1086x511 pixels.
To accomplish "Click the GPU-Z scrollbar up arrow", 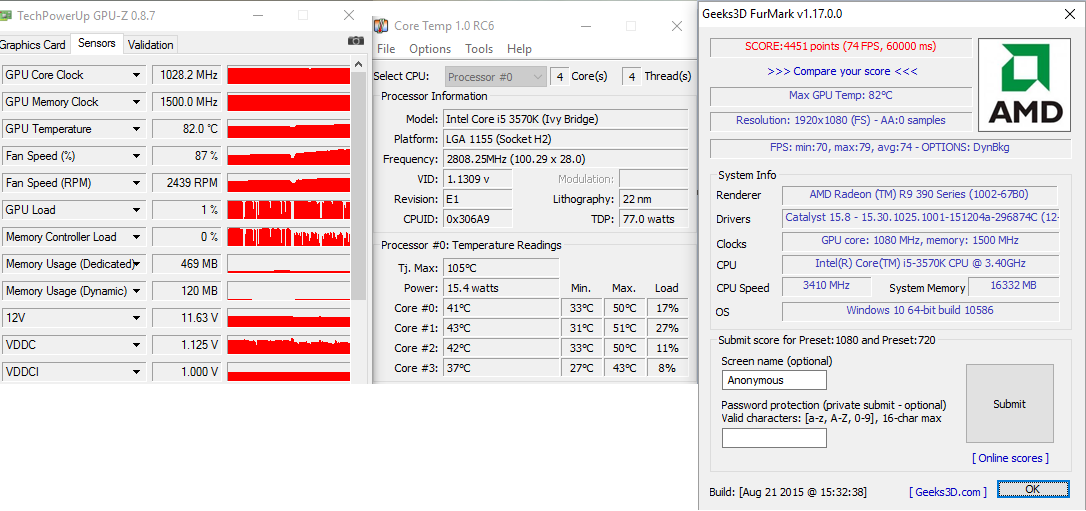I will pos(359,64).
